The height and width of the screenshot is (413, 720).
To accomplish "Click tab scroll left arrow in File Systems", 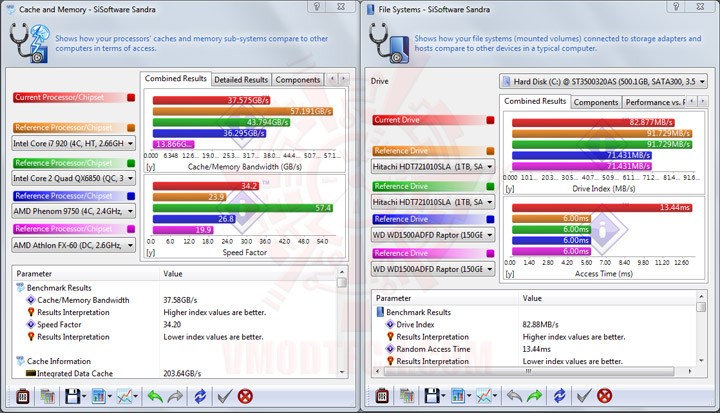I will point(692,101).
